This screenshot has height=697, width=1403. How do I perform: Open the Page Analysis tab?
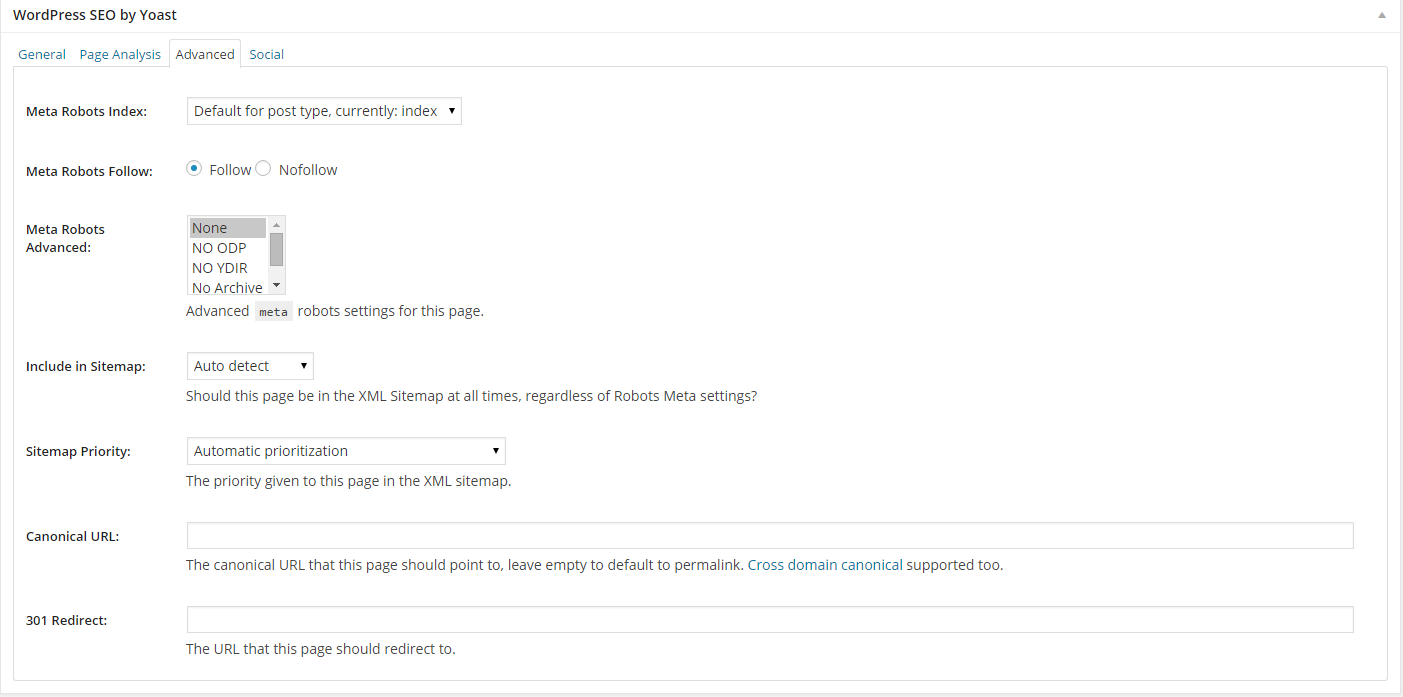click(119, 54)
